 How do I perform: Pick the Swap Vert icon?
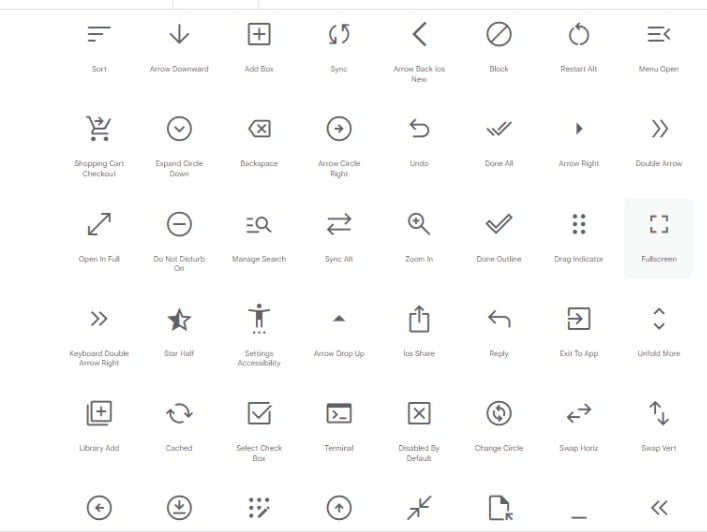pyautogui.click(x=659, y=413)
